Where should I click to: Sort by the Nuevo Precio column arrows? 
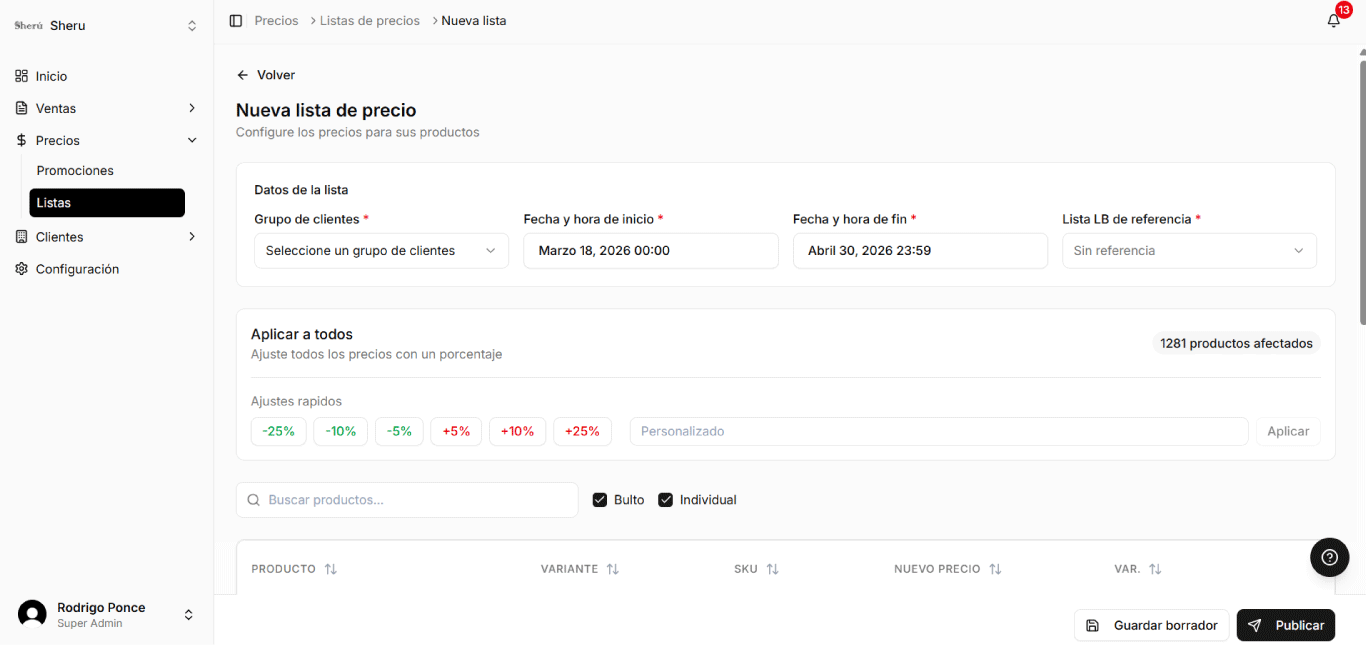[x=995, y=569]
